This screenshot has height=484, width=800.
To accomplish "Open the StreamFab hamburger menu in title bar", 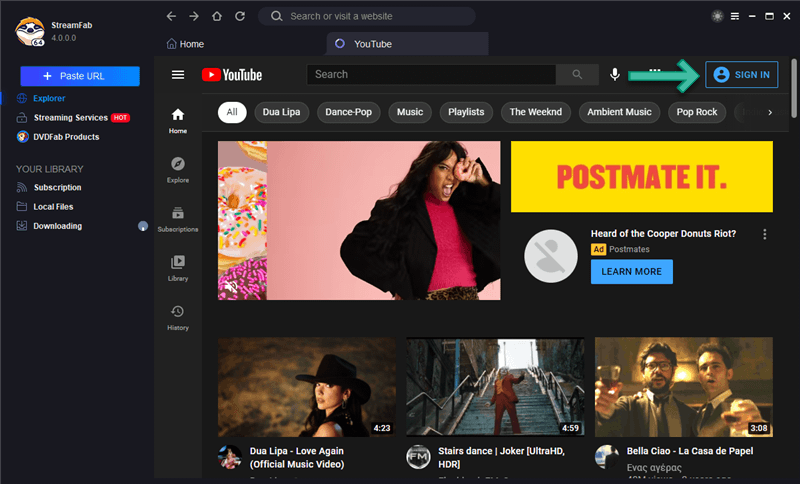I will click(x=735, y=16).
